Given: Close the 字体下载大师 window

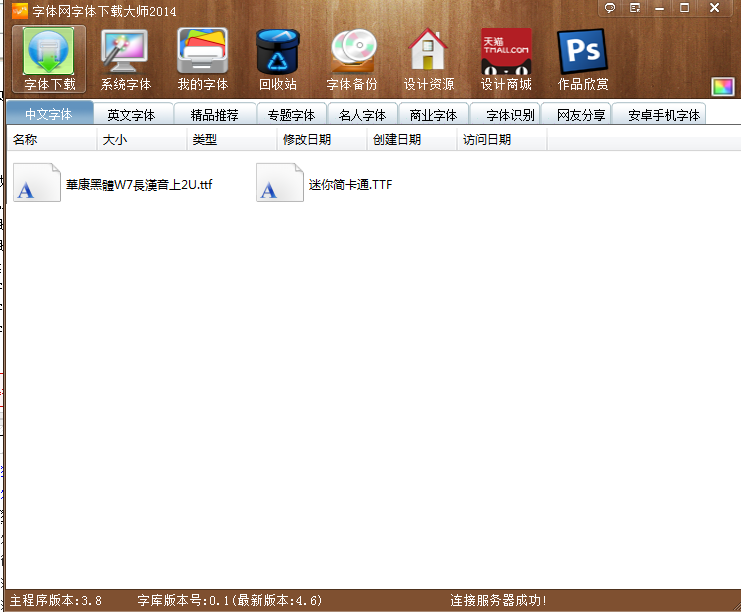Looking at the screenshot, I should click(715, 8).
